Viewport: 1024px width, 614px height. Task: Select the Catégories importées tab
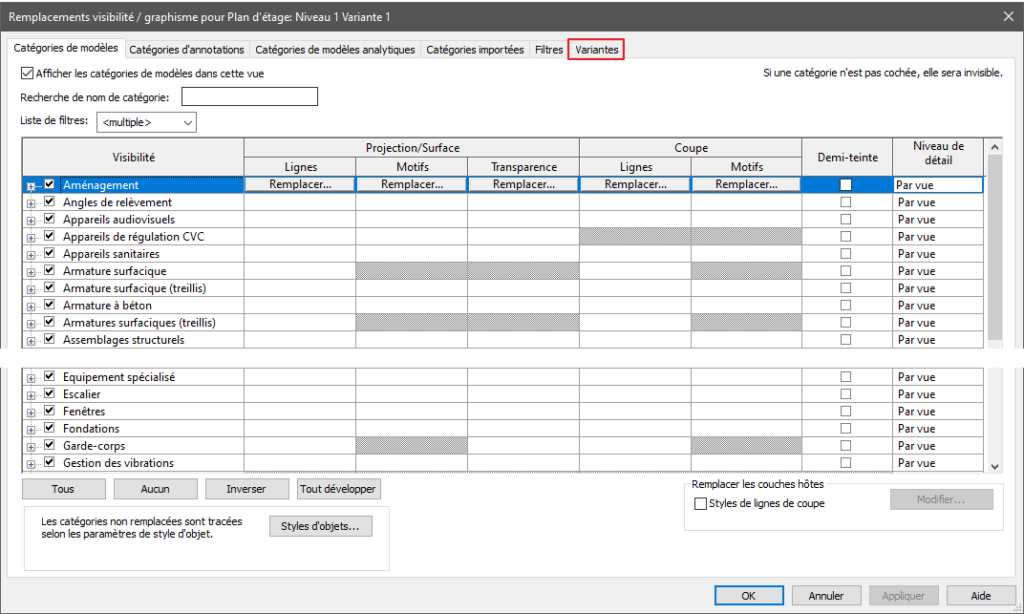point(475,50)
